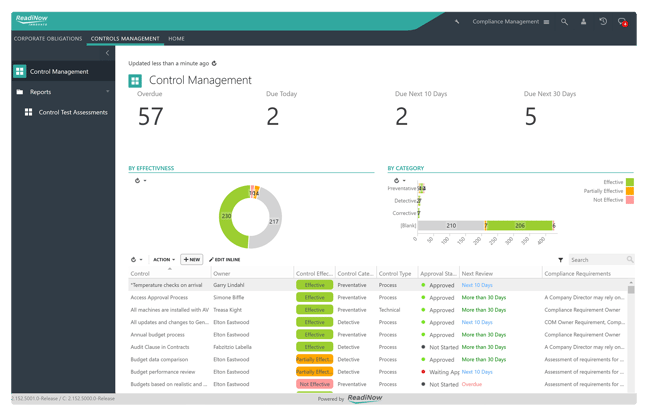Expand the Reports sidebar menu arrow
This screenshot has height=417, width=650.
click(107, 92)
